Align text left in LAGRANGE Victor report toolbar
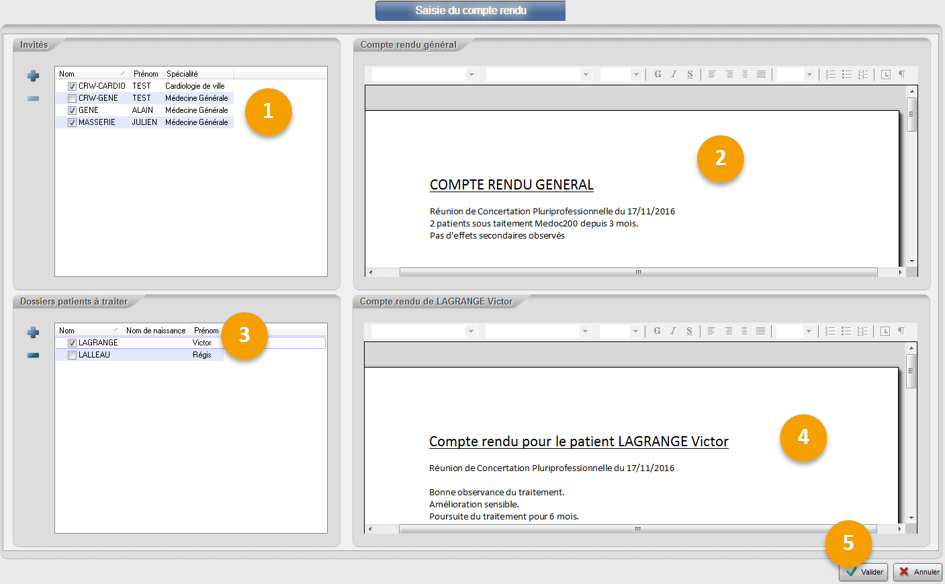The image size is (945, 584). pos(712,331)
